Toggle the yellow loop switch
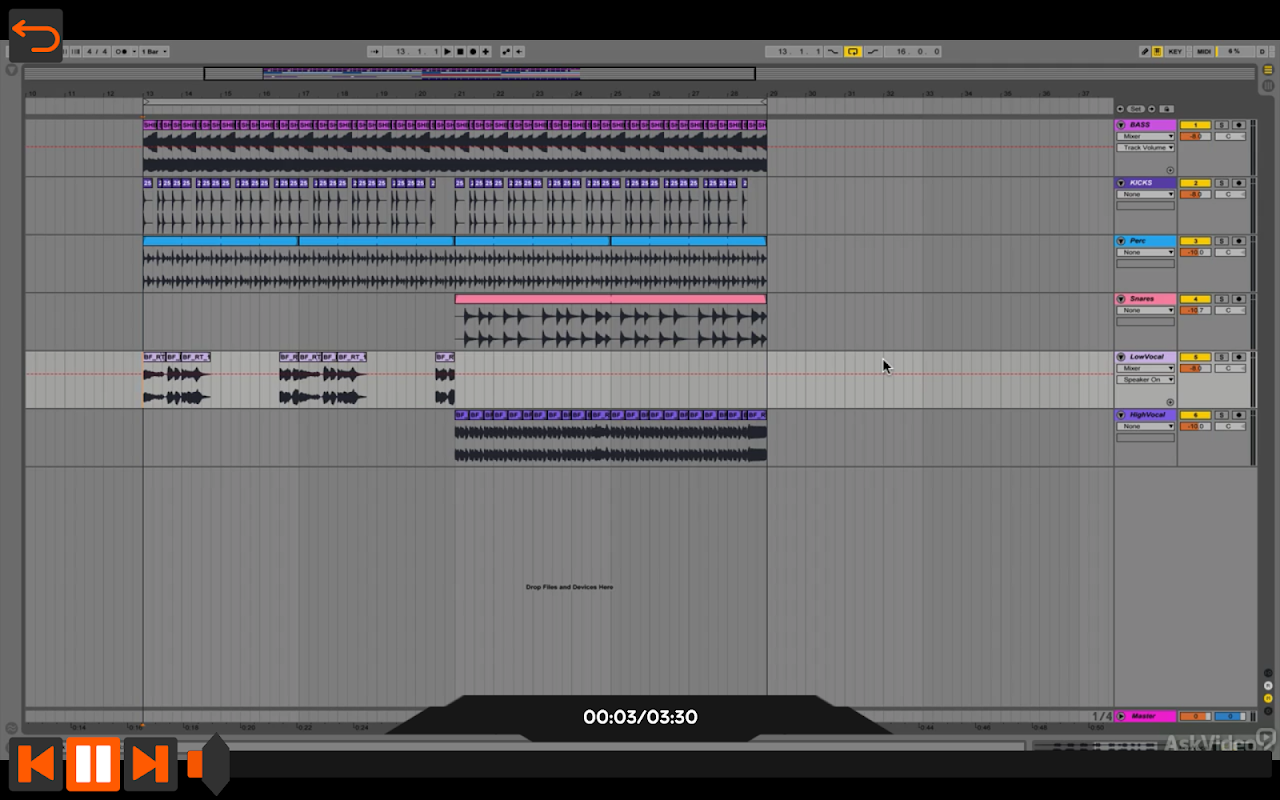1280x800 pixels. tap(852, 51)
